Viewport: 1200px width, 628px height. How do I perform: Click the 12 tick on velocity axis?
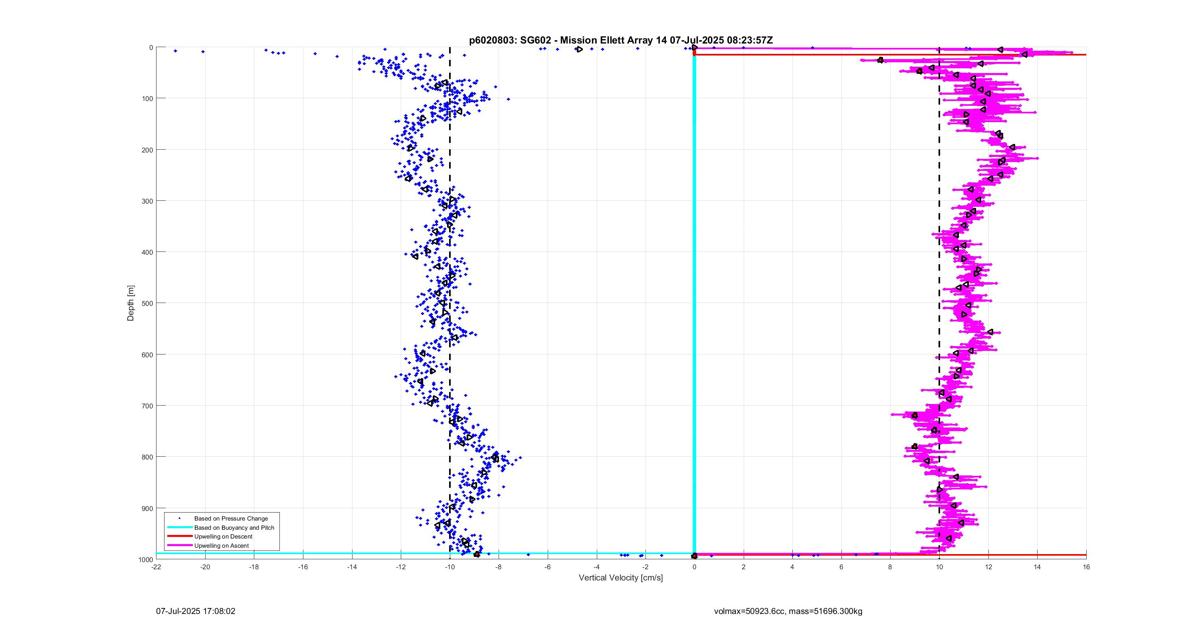pos(989,567)
